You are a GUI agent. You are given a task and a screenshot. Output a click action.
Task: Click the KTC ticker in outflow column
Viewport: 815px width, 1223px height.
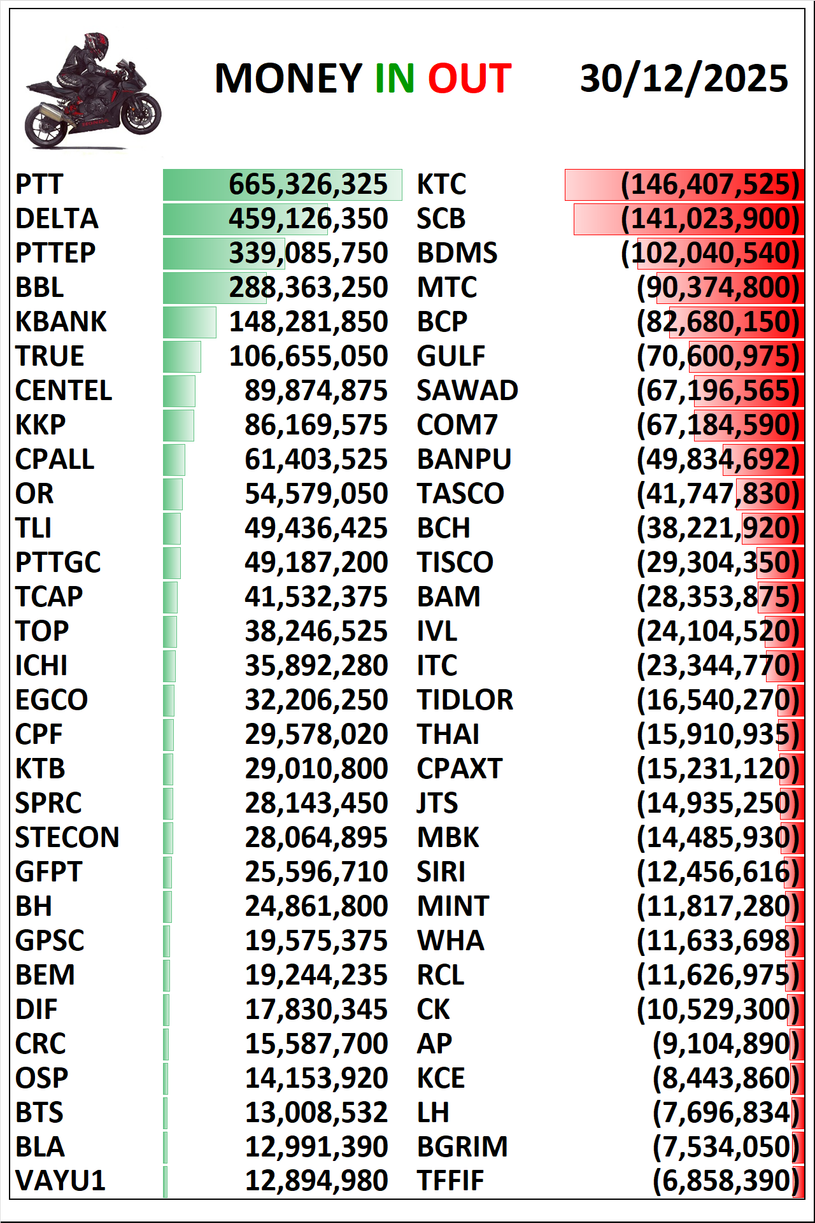[441, 185]
